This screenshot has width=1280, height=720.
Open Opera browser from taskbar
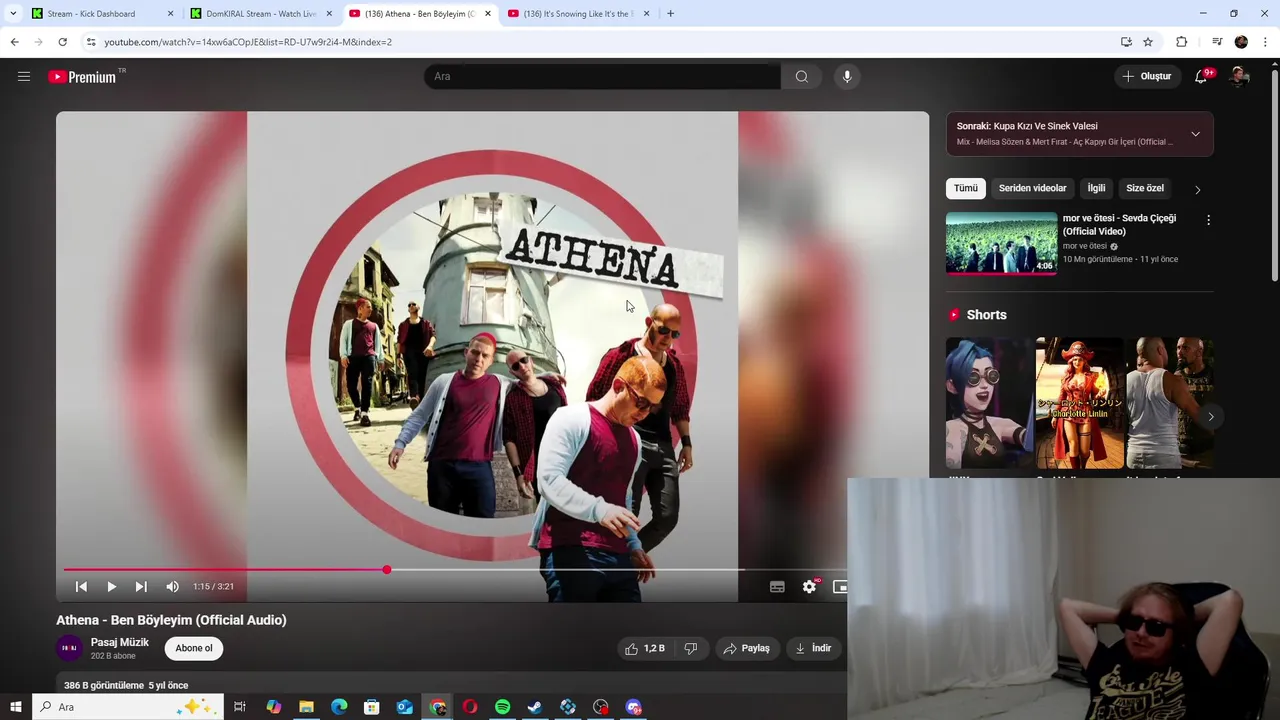[x=470, y=707]
